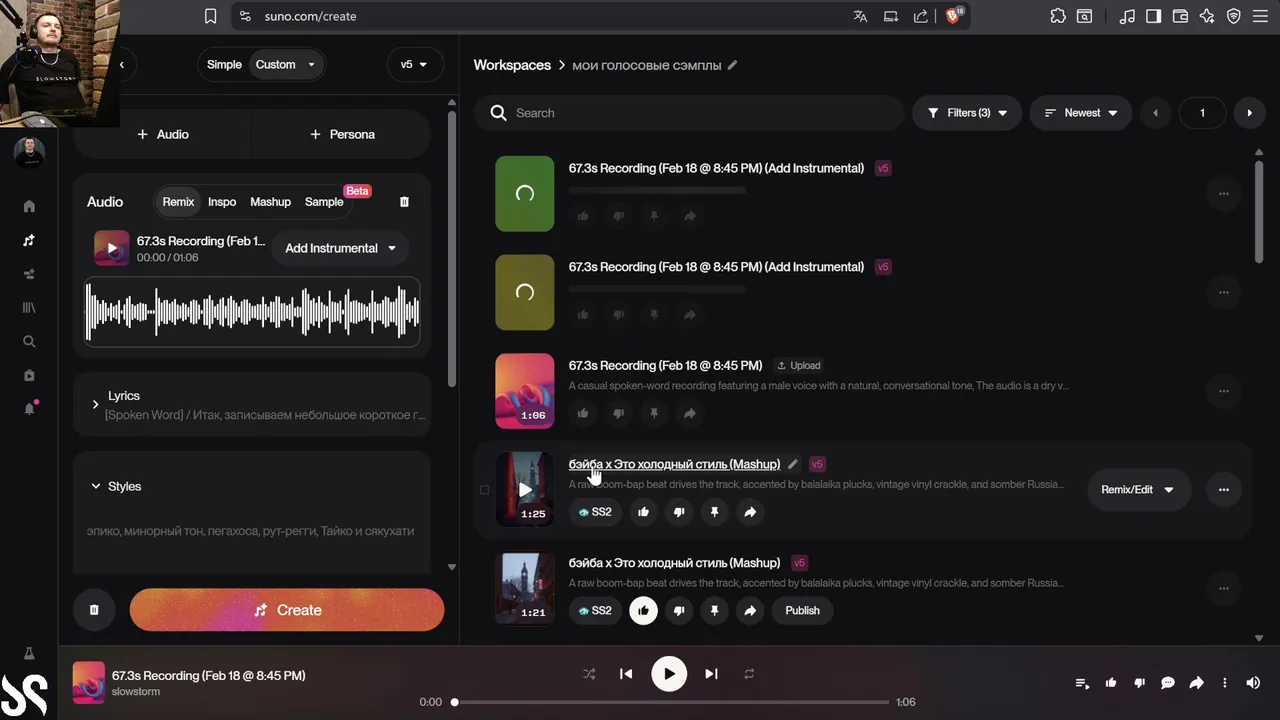Viewport: 1280px width, 720px height.
Task: Open comments from the player bar
Action: (1167, 683)
